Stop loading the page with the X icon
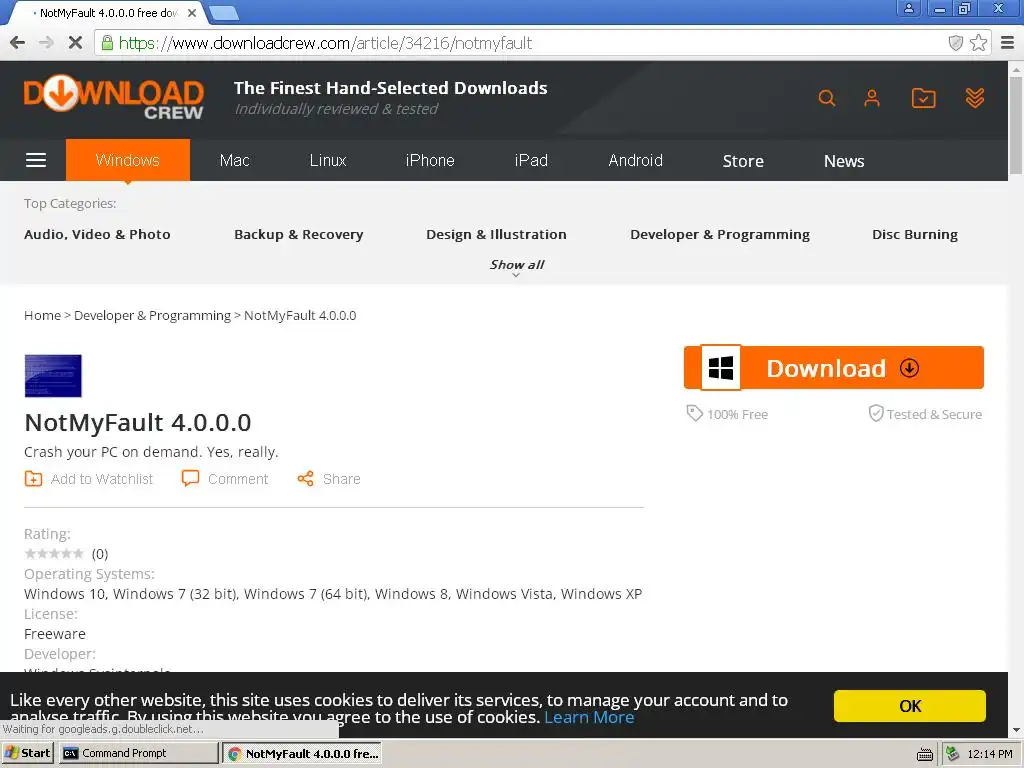 tap(75, 43)
